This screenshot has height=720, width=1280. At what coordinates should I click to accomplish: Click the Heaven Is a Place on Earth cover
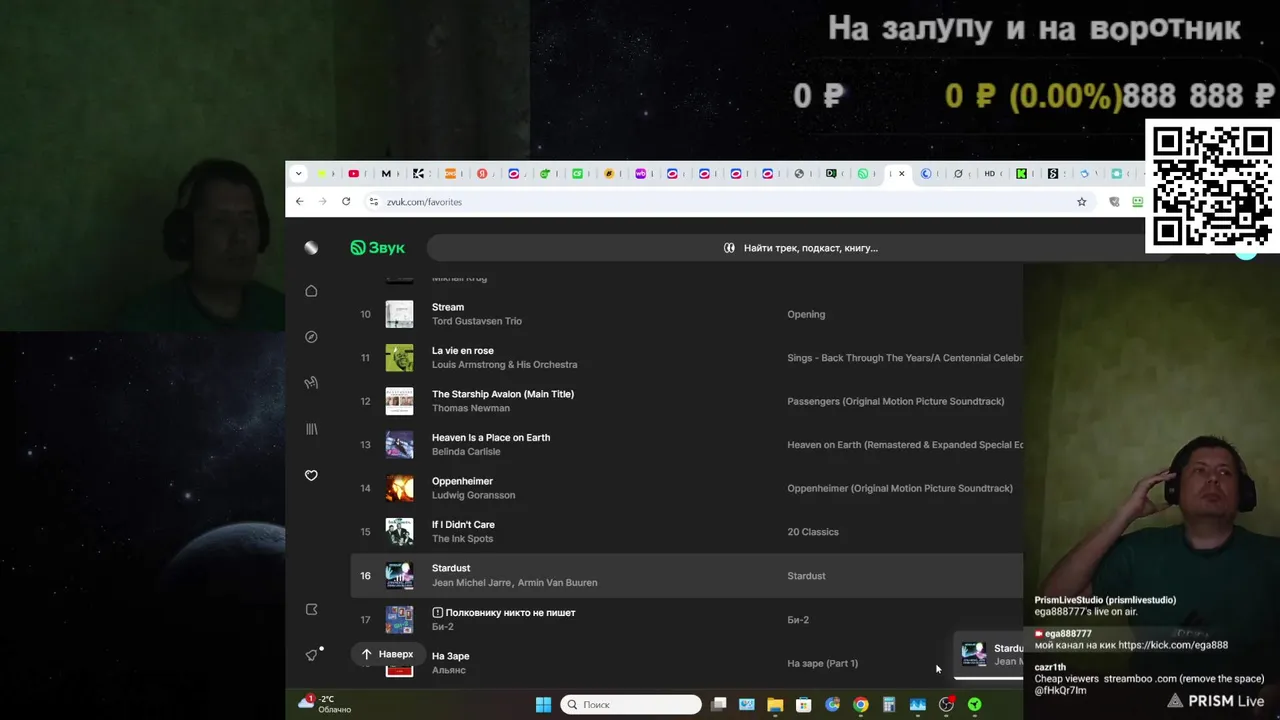click(x=399, y=444)
